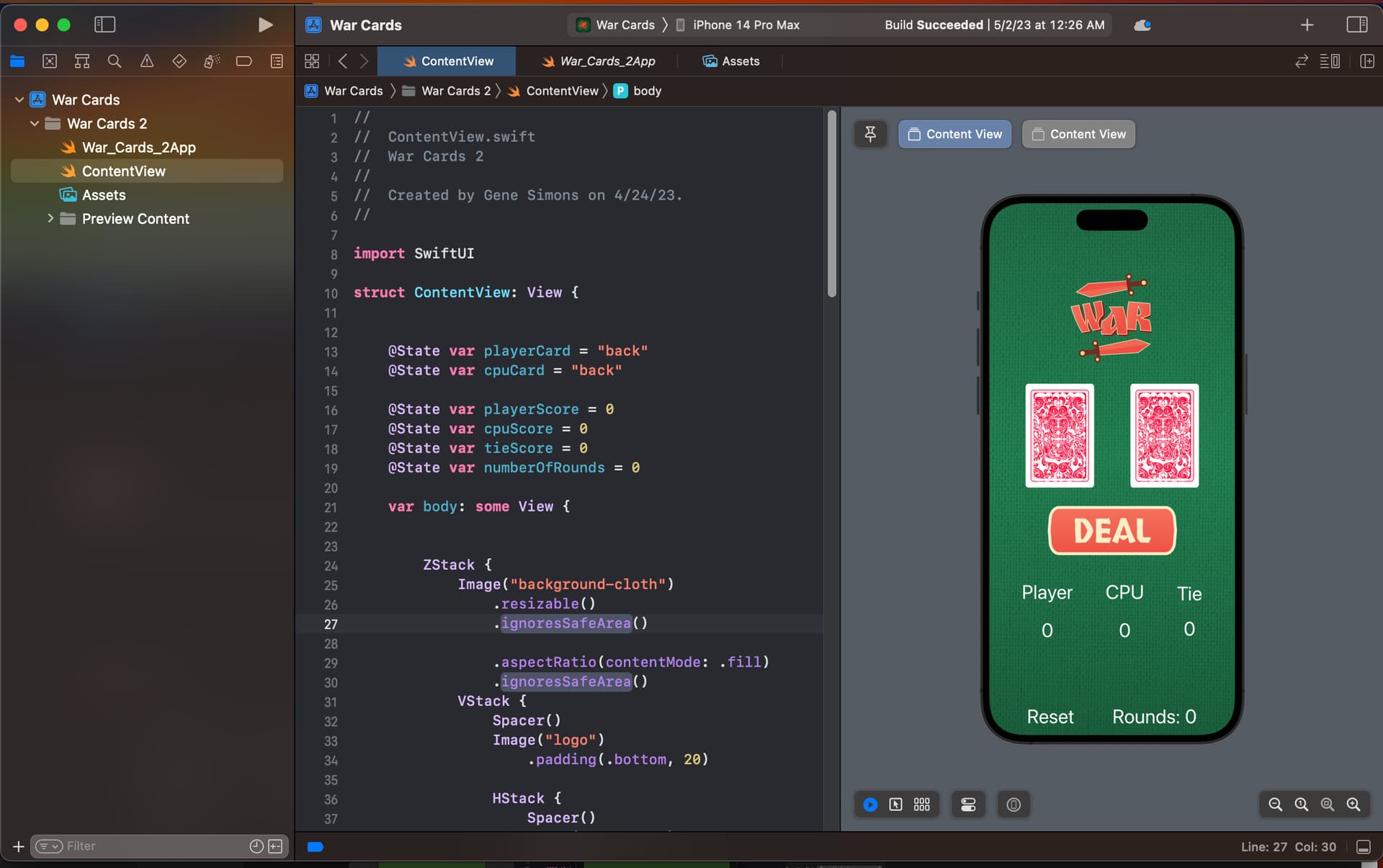Preview on a connected device
Image resolution: width=1383 pixels, height=868 pixels.
coord(1013,805)
